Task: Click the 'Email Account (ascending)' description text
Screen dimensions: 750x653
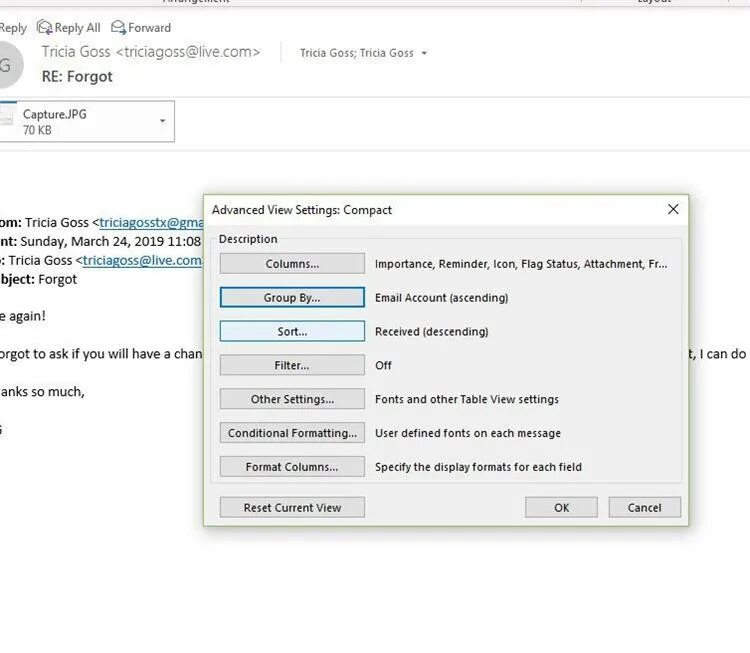Action: 441,298
